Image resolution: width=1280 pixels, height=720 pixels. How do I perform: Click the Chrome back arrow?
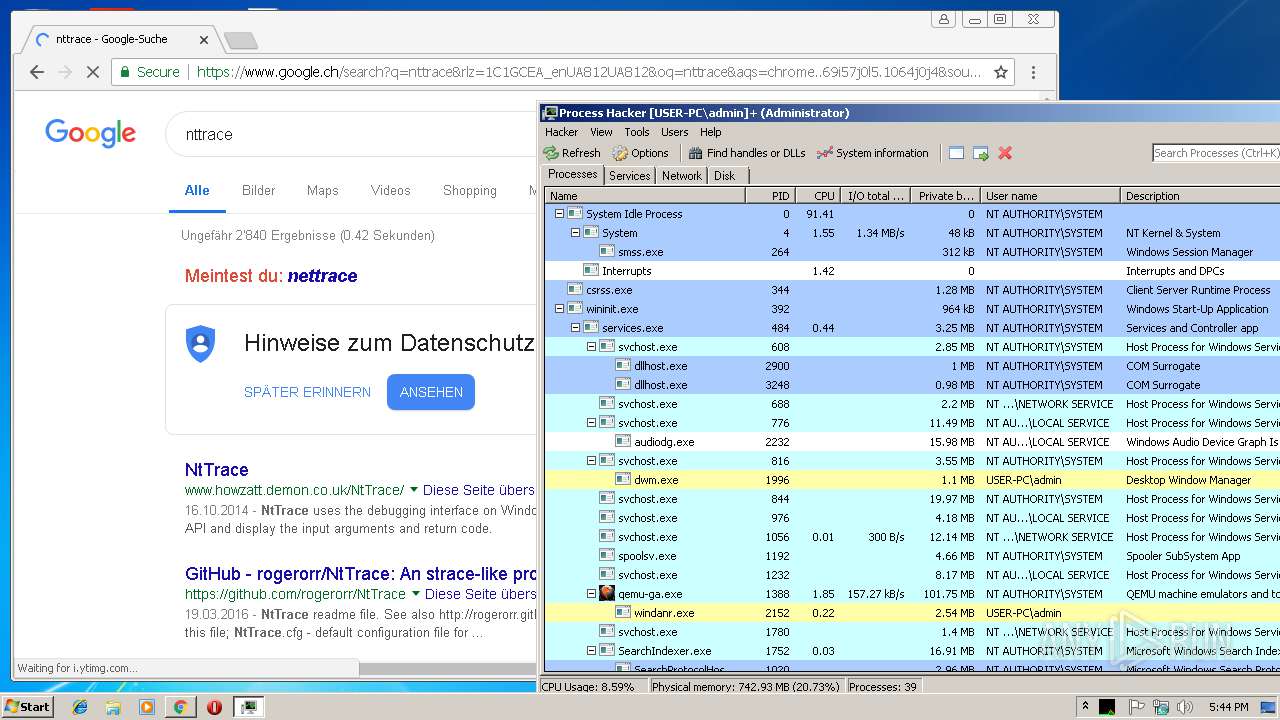coord(37,72)
